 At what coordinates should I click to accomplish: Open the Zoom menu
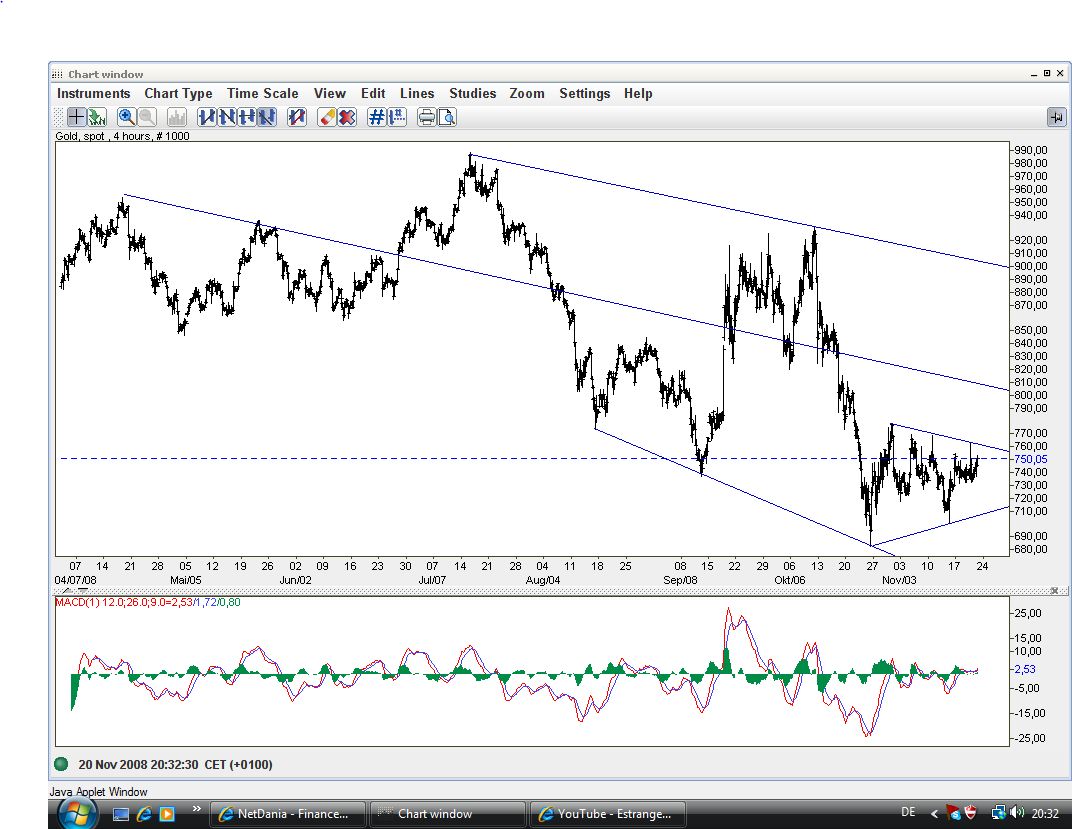tap(527, 94)
